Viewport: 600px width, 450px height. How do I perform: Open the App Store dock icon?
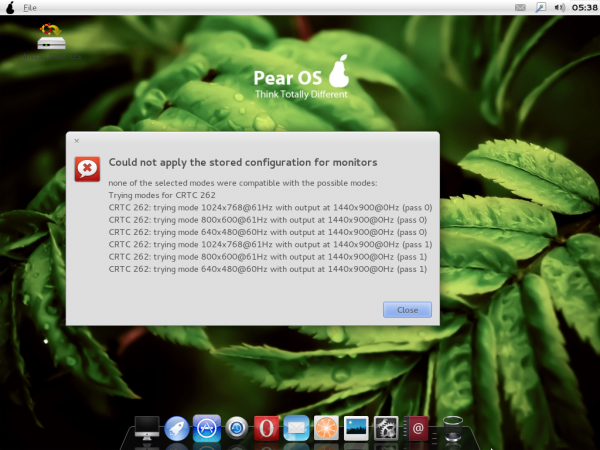207,427
